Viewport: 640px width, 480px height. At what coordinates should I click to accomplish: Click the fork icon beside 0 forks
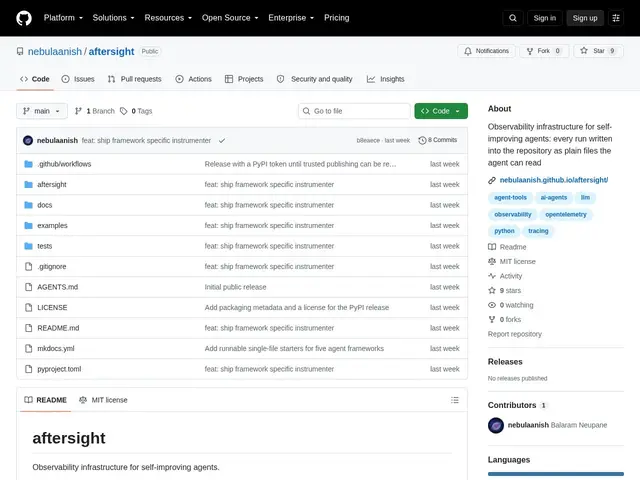coord(492,320)
